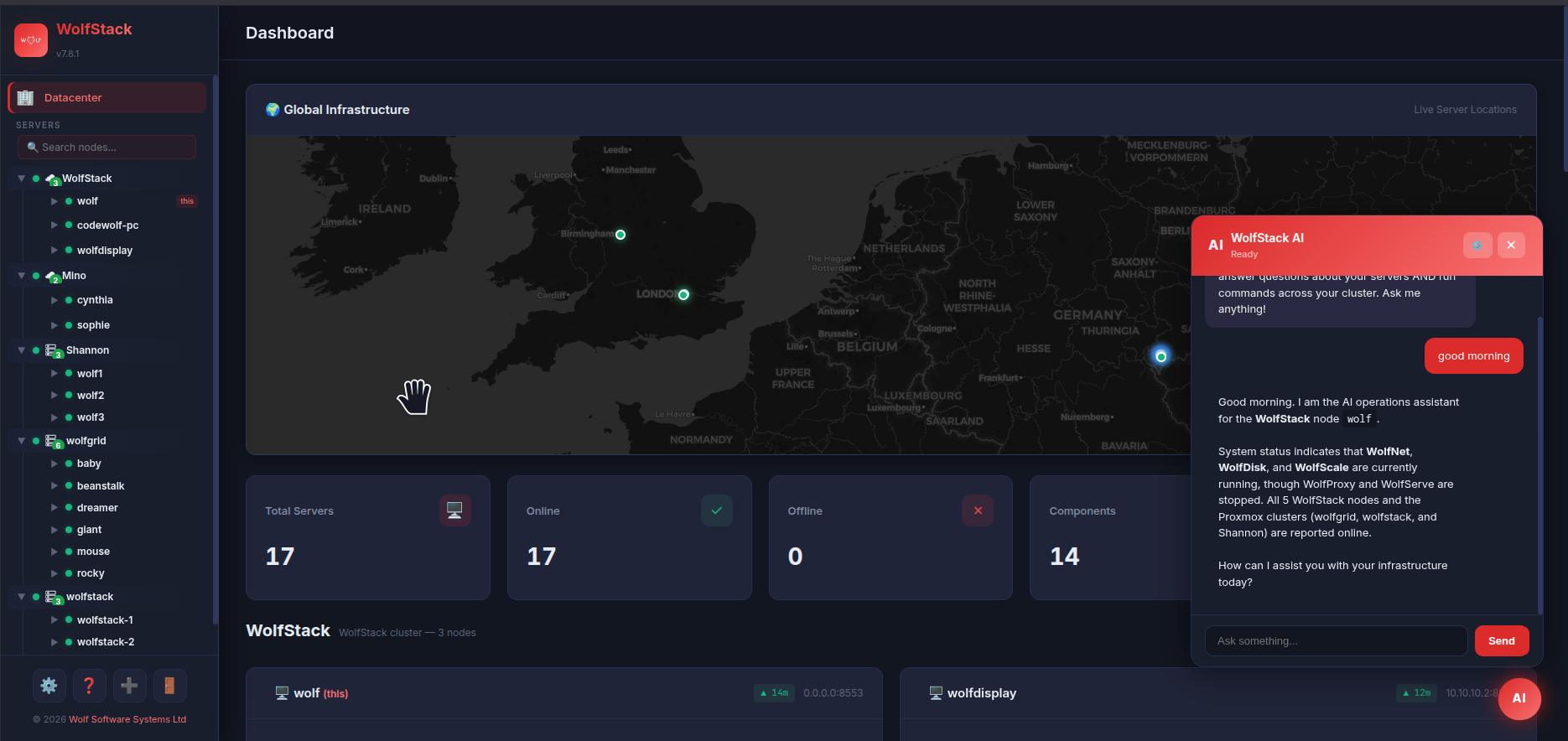
Task: Select the dreamer node
Action: pyautogui.click(x=97, y=508)
